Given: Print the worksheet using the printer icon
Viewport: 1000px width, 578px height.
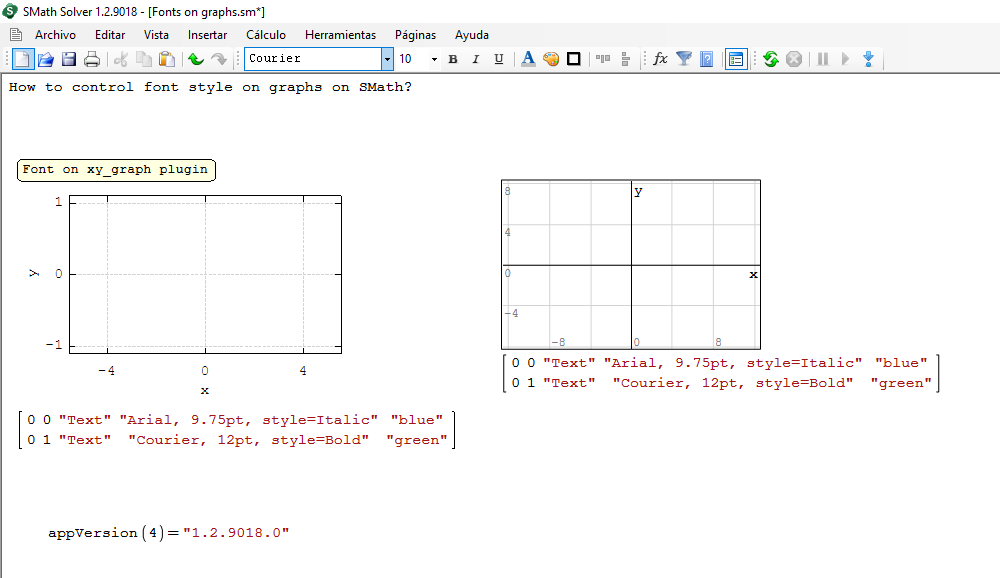Looking at the screenshot, I should pos(92,59).
